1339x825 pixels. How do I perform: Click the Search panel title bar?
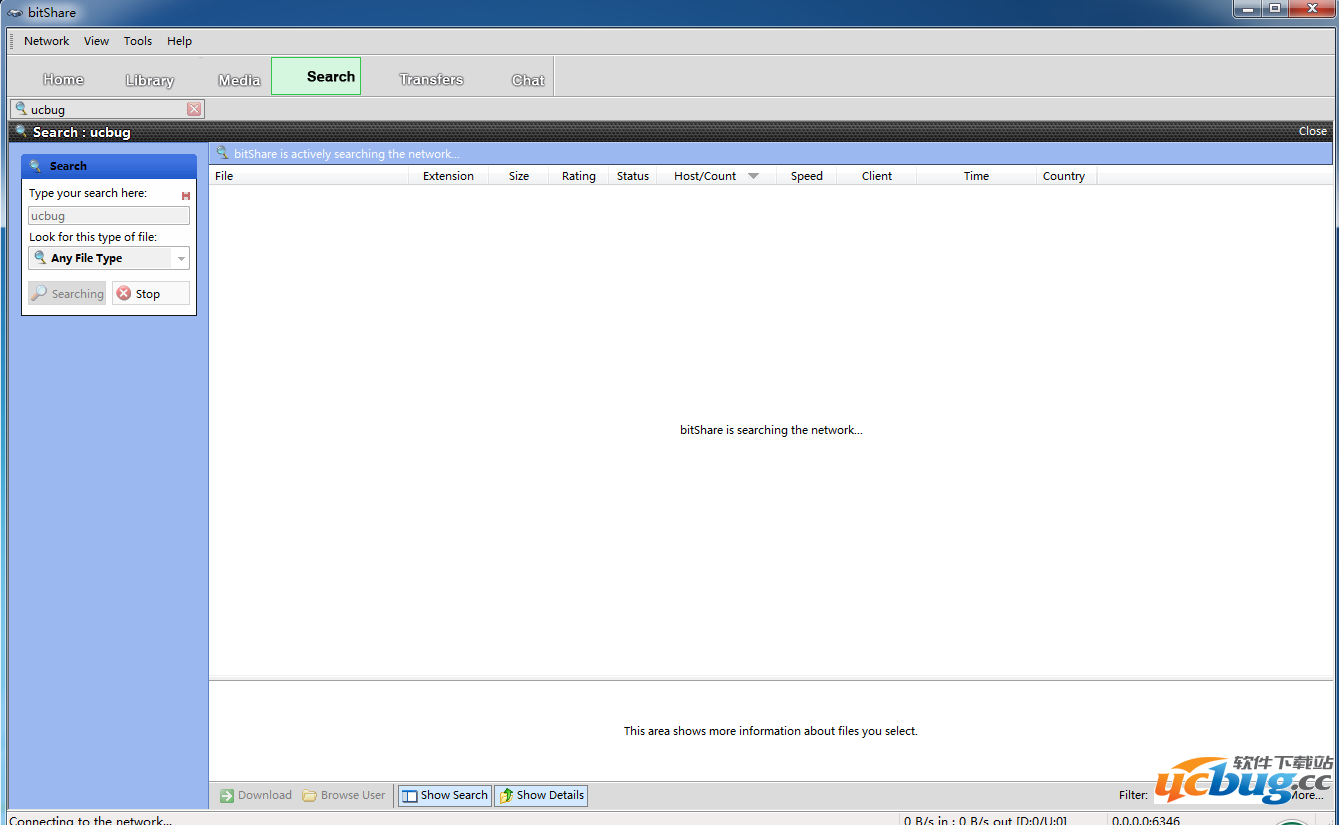tap(109, 166)
